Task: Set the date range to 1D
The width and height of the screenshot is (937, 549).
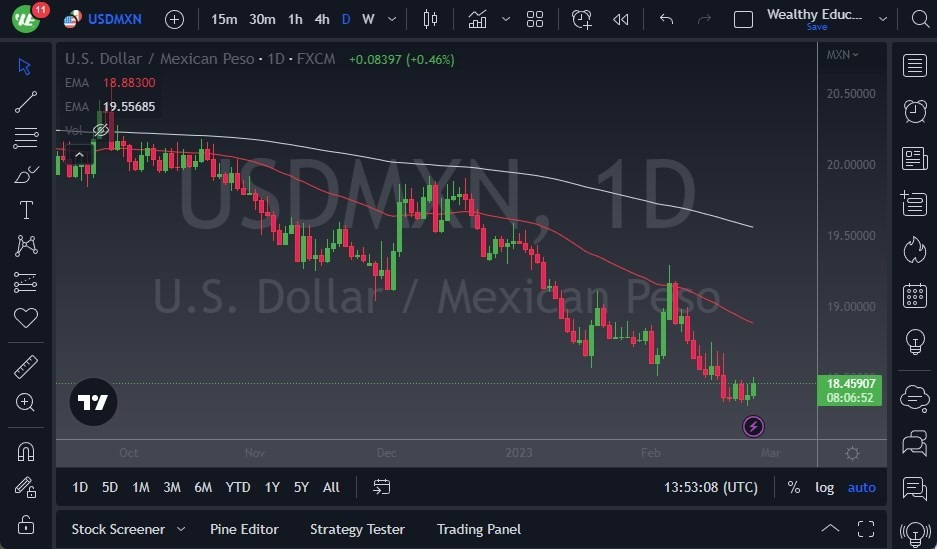Action: (80, 487)
